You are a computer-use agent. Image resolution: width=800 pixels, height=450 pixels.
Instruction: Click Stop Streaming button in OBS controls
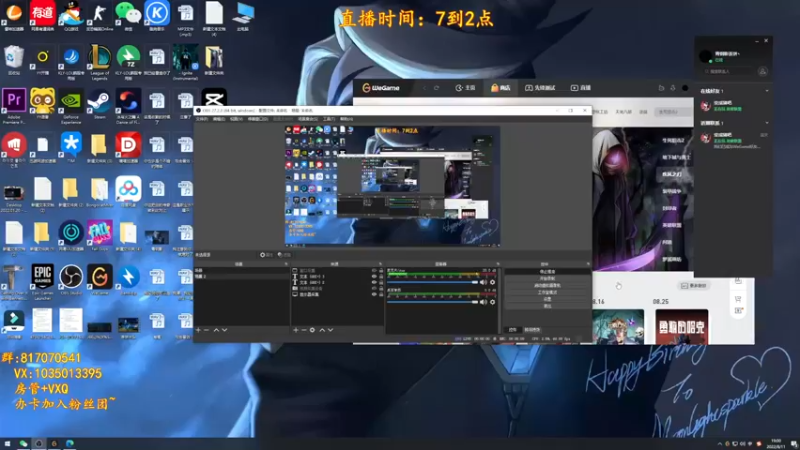click(x=547, y=271)
